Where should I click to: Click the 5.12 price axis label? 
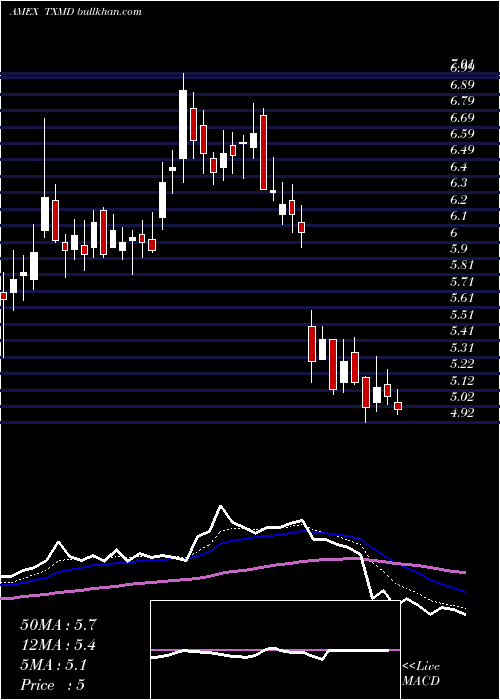coord(462,380)
